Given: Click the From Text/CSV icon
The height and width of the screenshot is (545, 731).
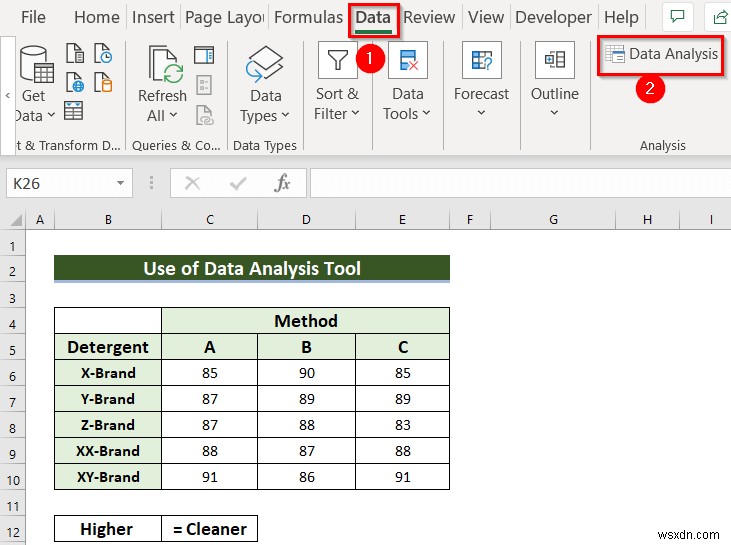Looking at the screenshot, I should (x=75, y=53).
